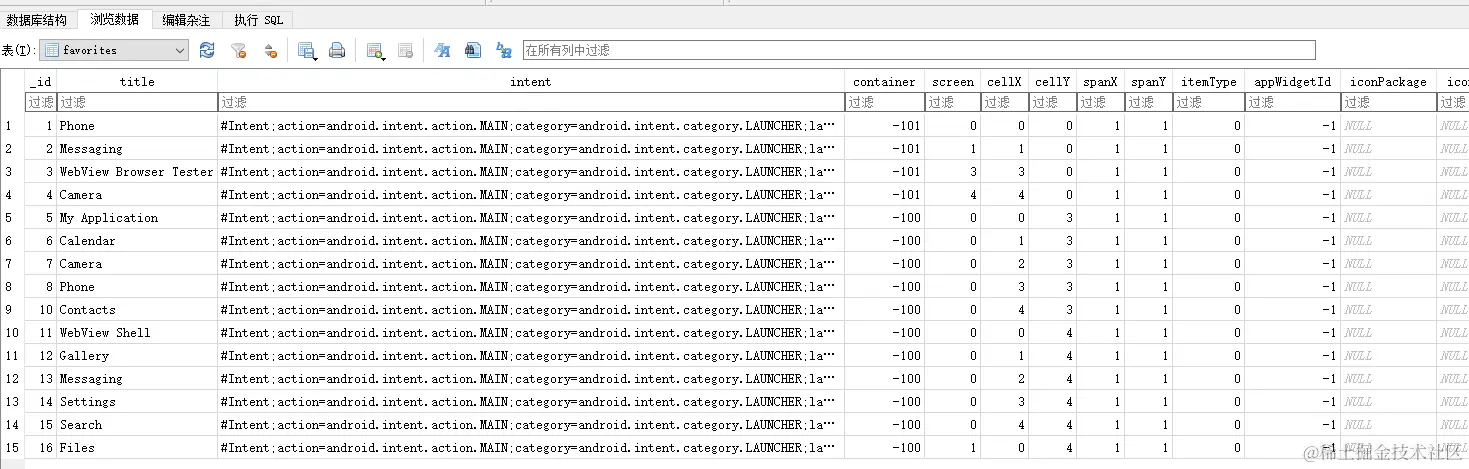
Task: Sort by the intent column header
Action: pyautogui.click(x=531, y=82)
